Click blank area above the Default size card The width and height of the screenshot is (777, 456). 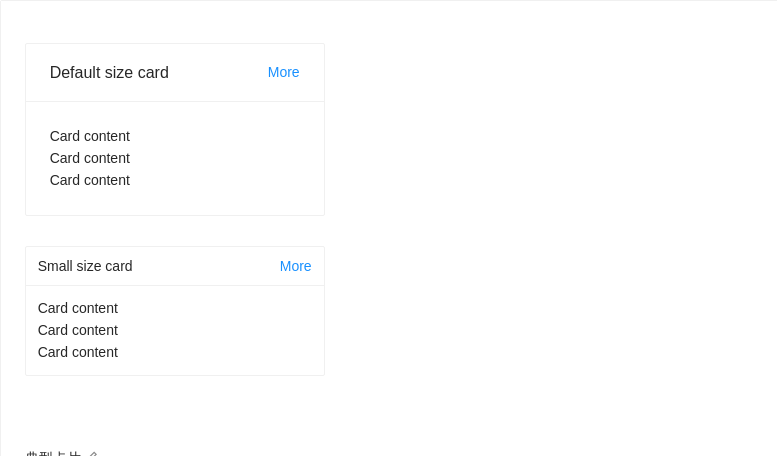[x=175, y=22]
